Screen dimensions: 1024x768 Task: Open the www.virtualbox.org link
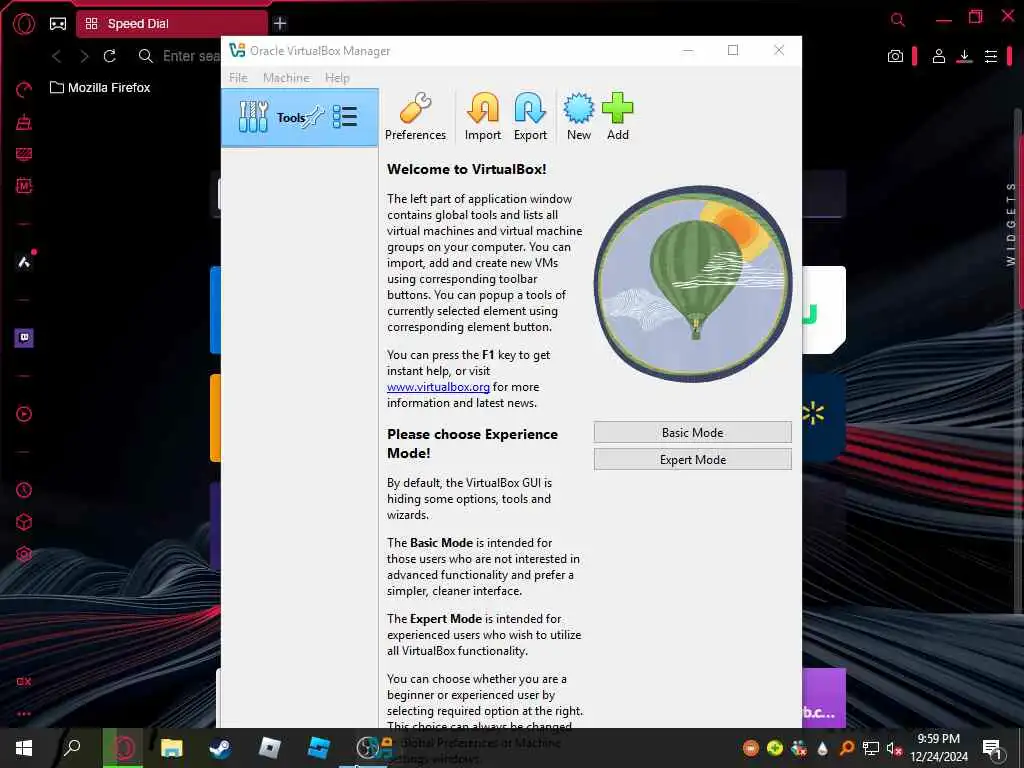click(x=438, y=387)
